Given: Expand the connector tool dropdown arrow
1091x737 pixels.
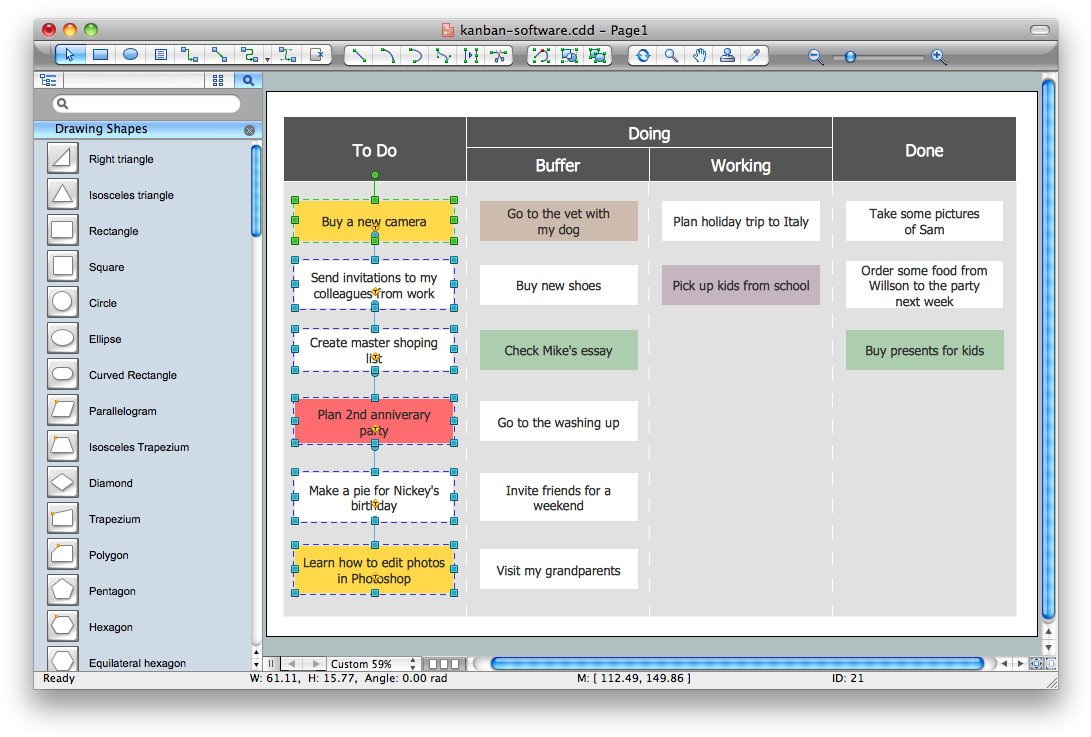Looking at the screenshot, I should click(267, 58).
